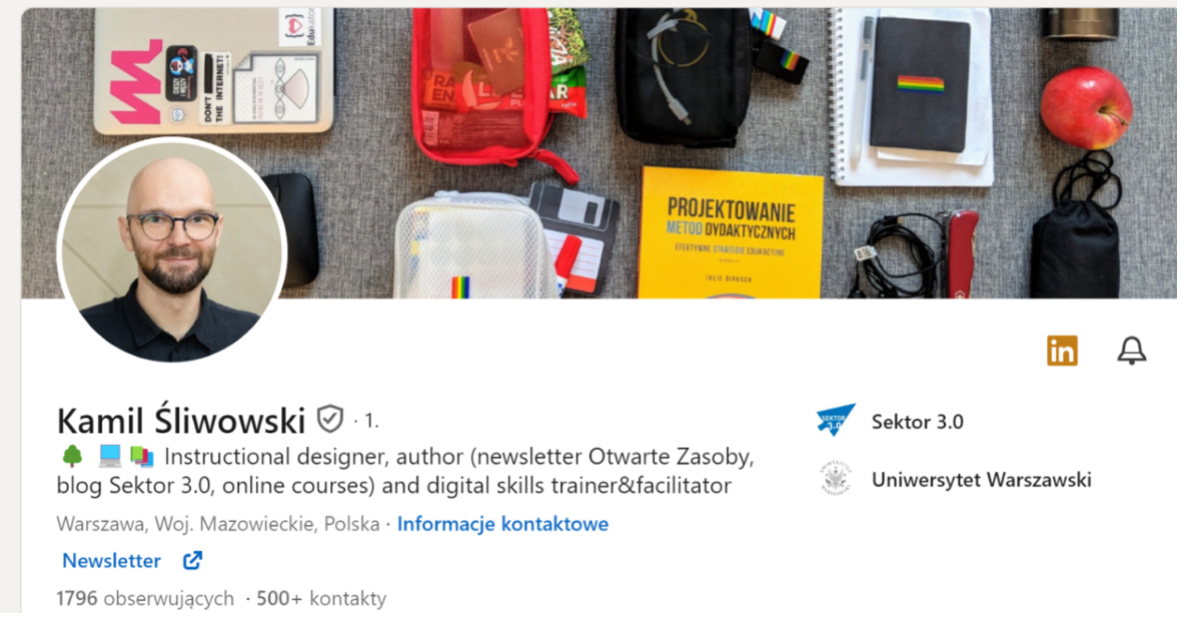Open Kamil Śliwowski's round profile photo
This screenshot has height=617, width=1182.
pos(172,250)
